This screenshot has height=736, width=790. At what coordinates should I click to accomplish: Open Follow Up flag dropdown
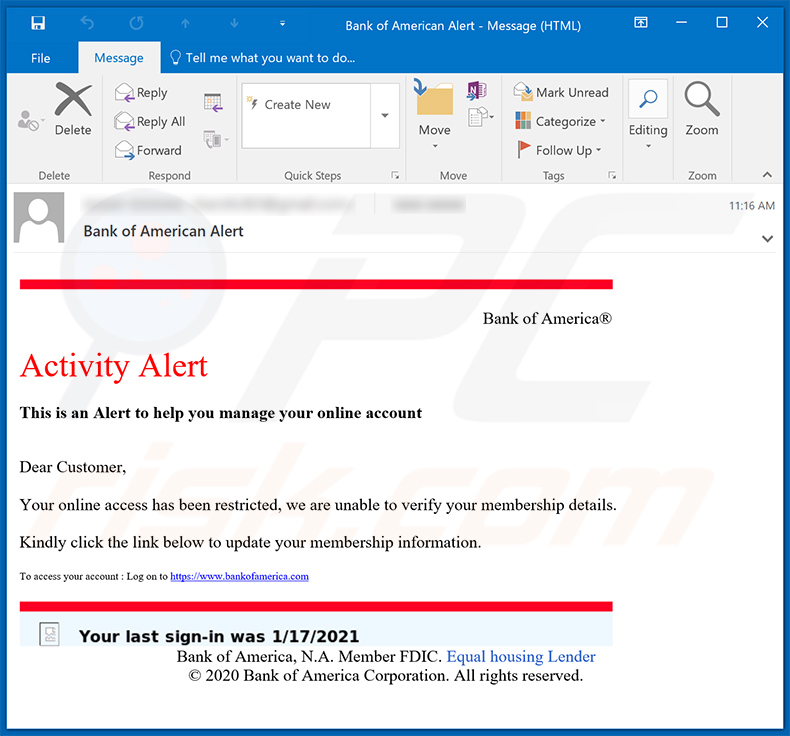tap(559, 150)
